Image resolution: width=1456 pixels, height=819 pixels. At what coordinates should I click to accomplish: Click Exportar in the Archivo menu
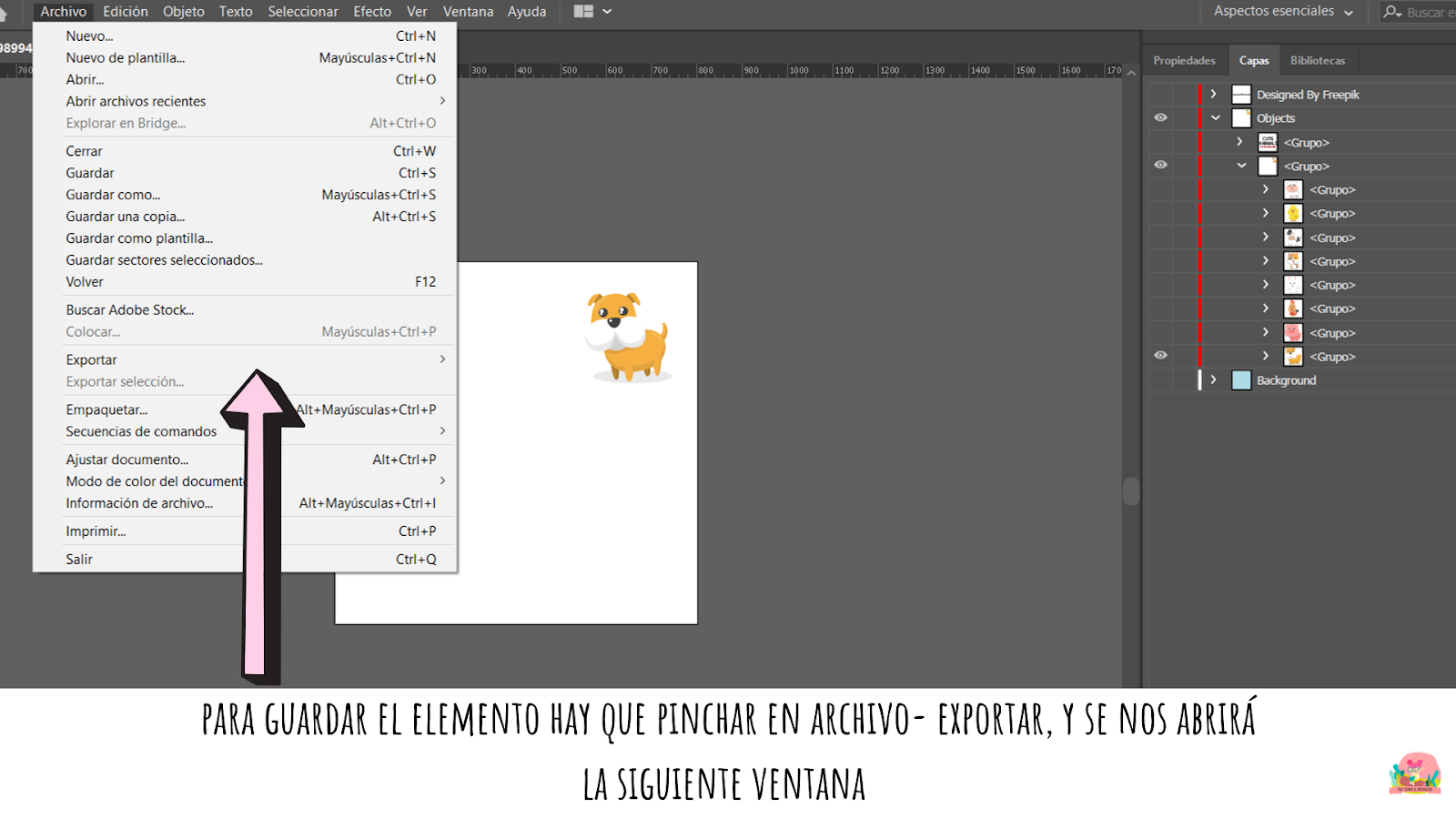[91, 359]
